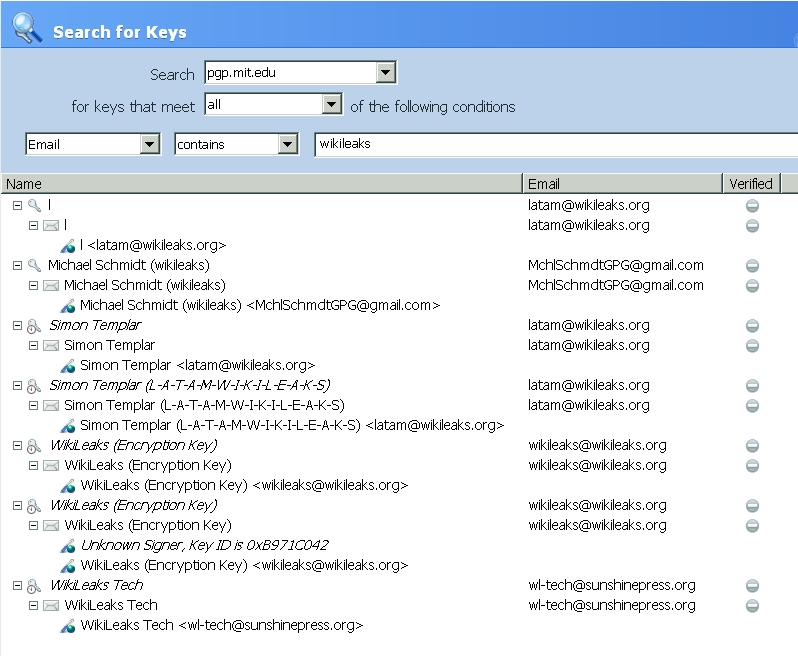Click the envelope icon beside the Simon Templar user ID

pos(50,346)
